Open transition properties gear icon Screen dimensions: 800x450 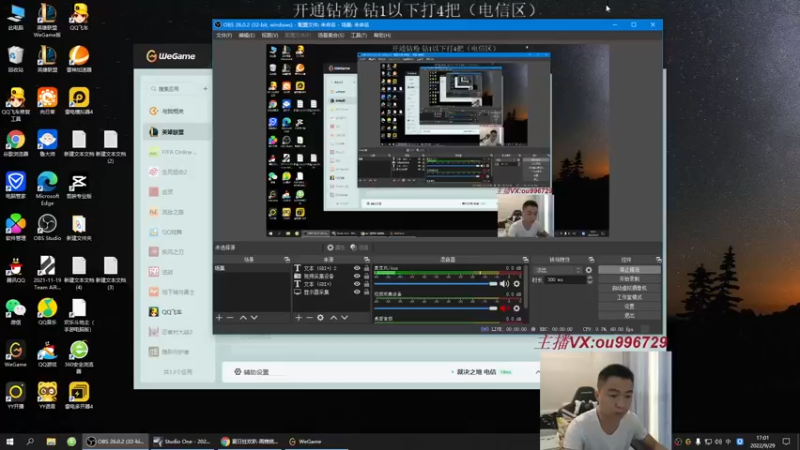coord(589,270)
